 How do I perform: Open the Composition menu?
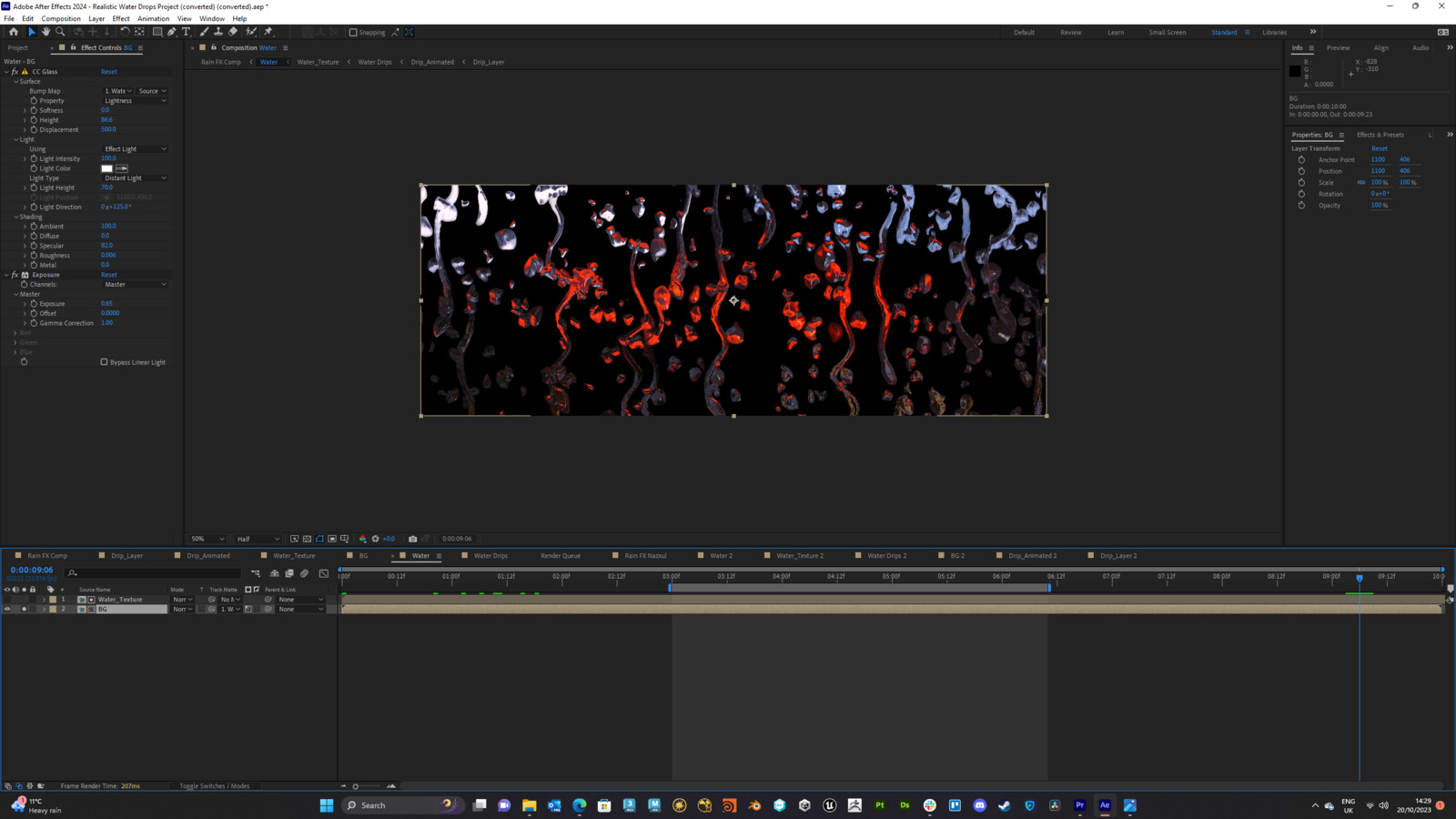coord(61,18)
